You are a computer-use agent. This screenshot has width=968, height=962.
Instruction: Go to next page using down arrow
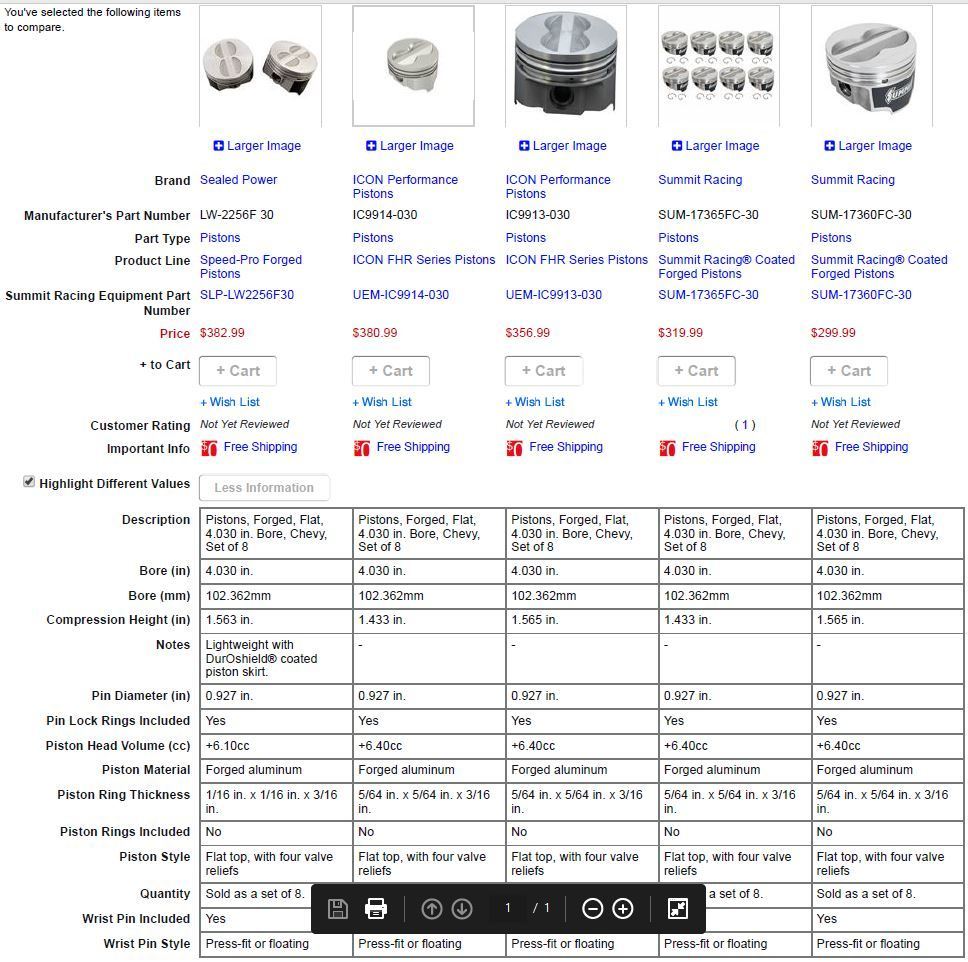tap(462, 908)
